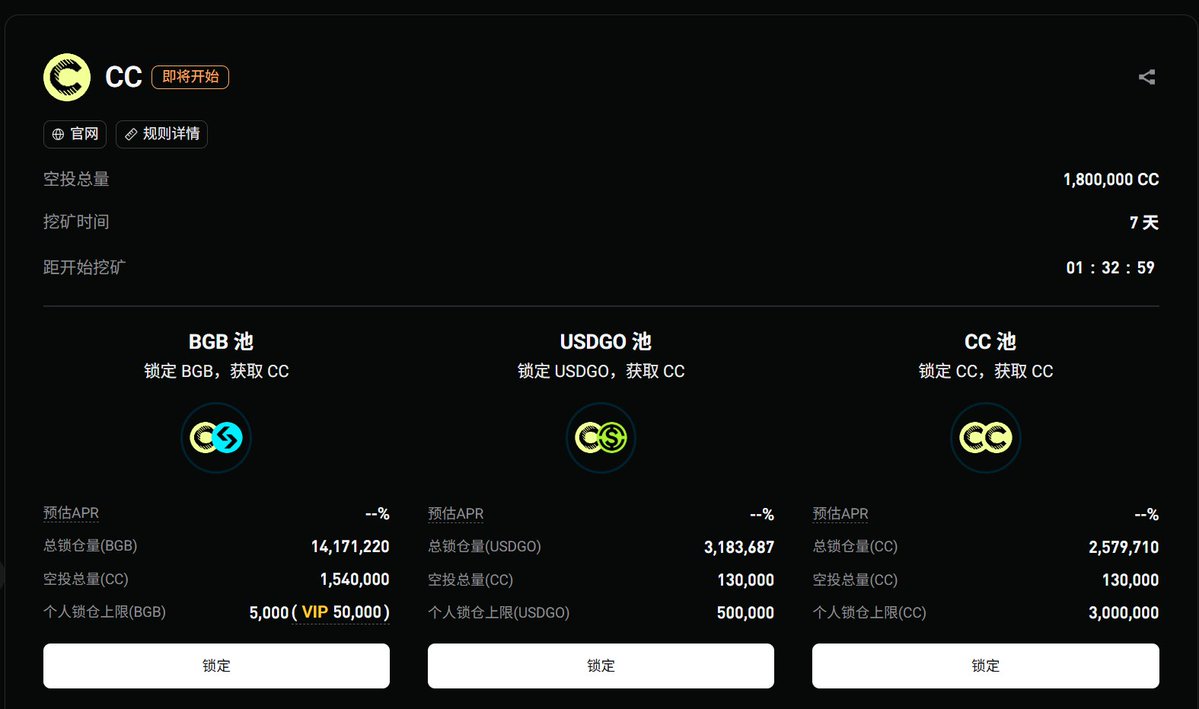Click 预估APR label in BGB pool
Image resolution: width=1199 pixels, height=709 pixels.
pyautogui.click(x=71, y=512)
